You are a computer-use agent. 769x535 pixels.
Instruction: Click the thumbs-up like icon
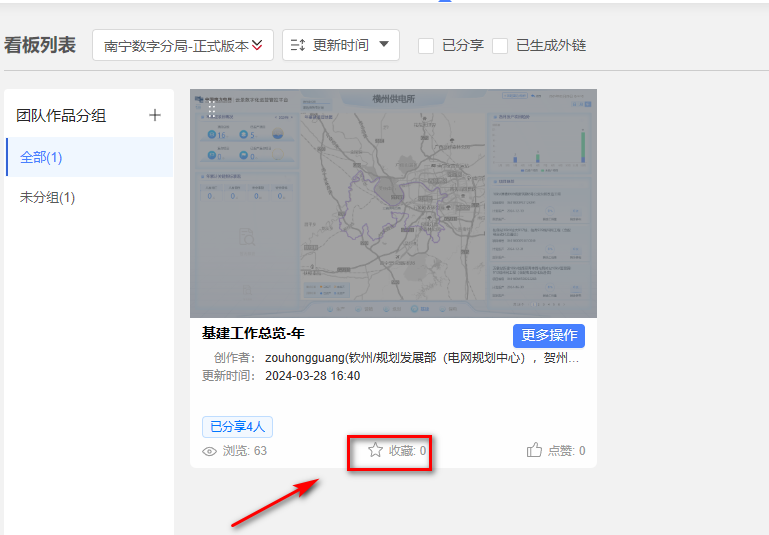[x=534, y=450]
